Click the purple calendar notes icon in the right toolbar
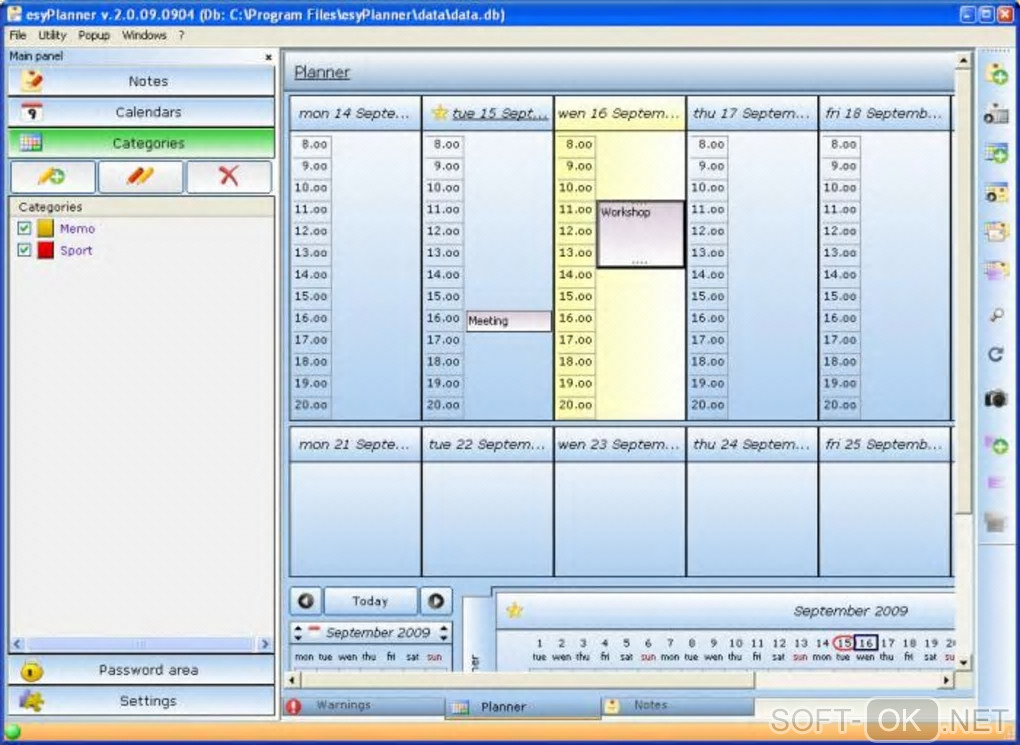Screen dimensions: 1020x745 (996, 271)
